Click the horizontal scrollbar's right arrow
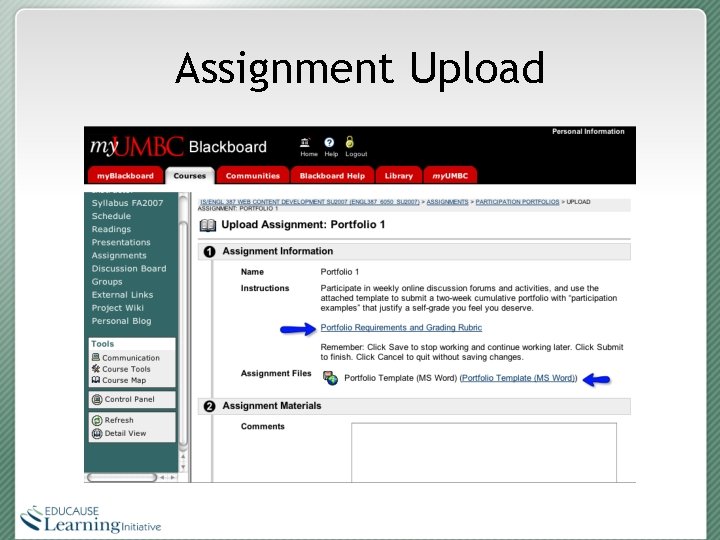Viewport: 720px width, 540px height. point(172,478)
